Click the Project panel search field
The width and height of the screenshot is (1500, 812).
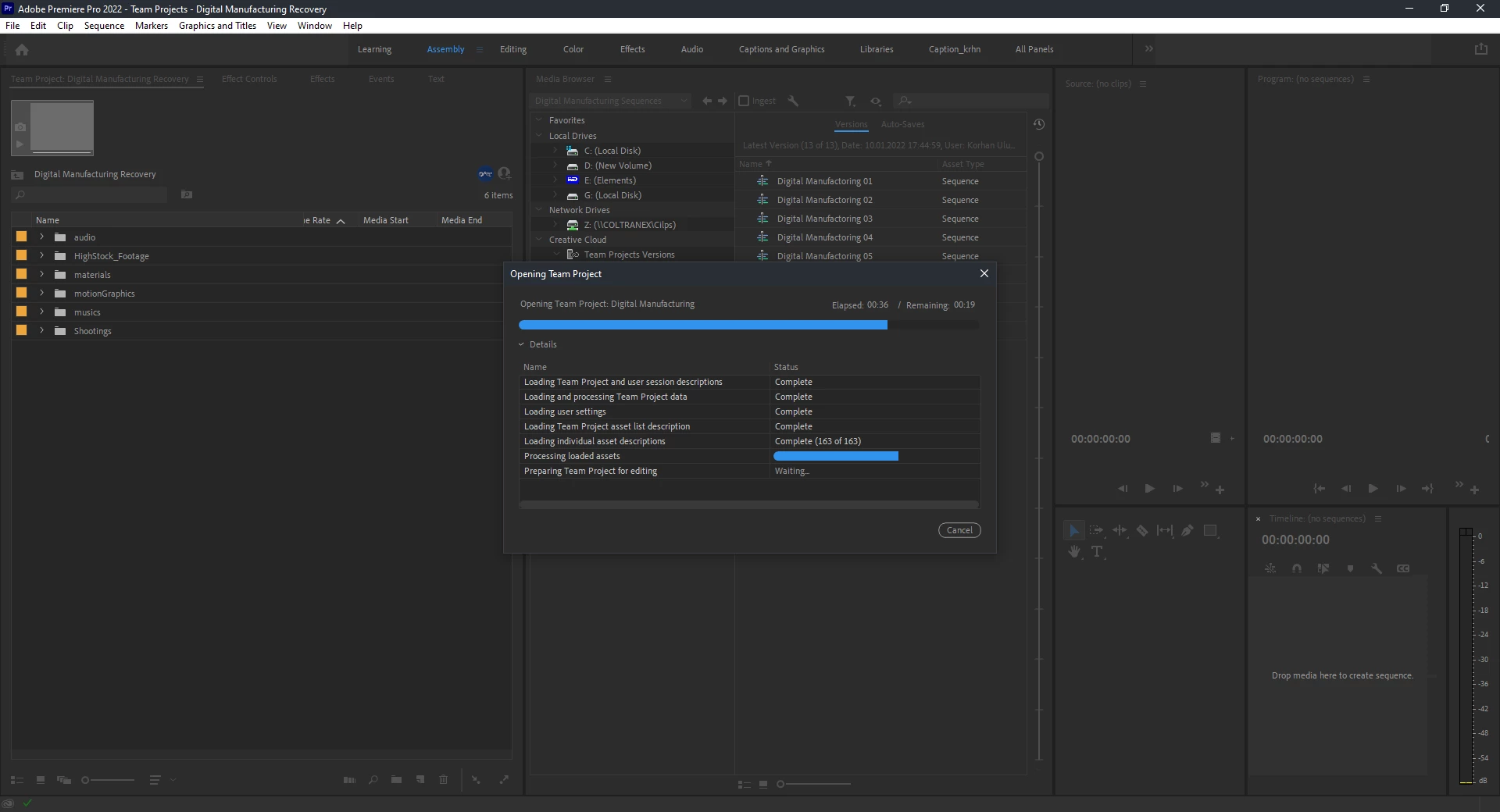point(98,194)
